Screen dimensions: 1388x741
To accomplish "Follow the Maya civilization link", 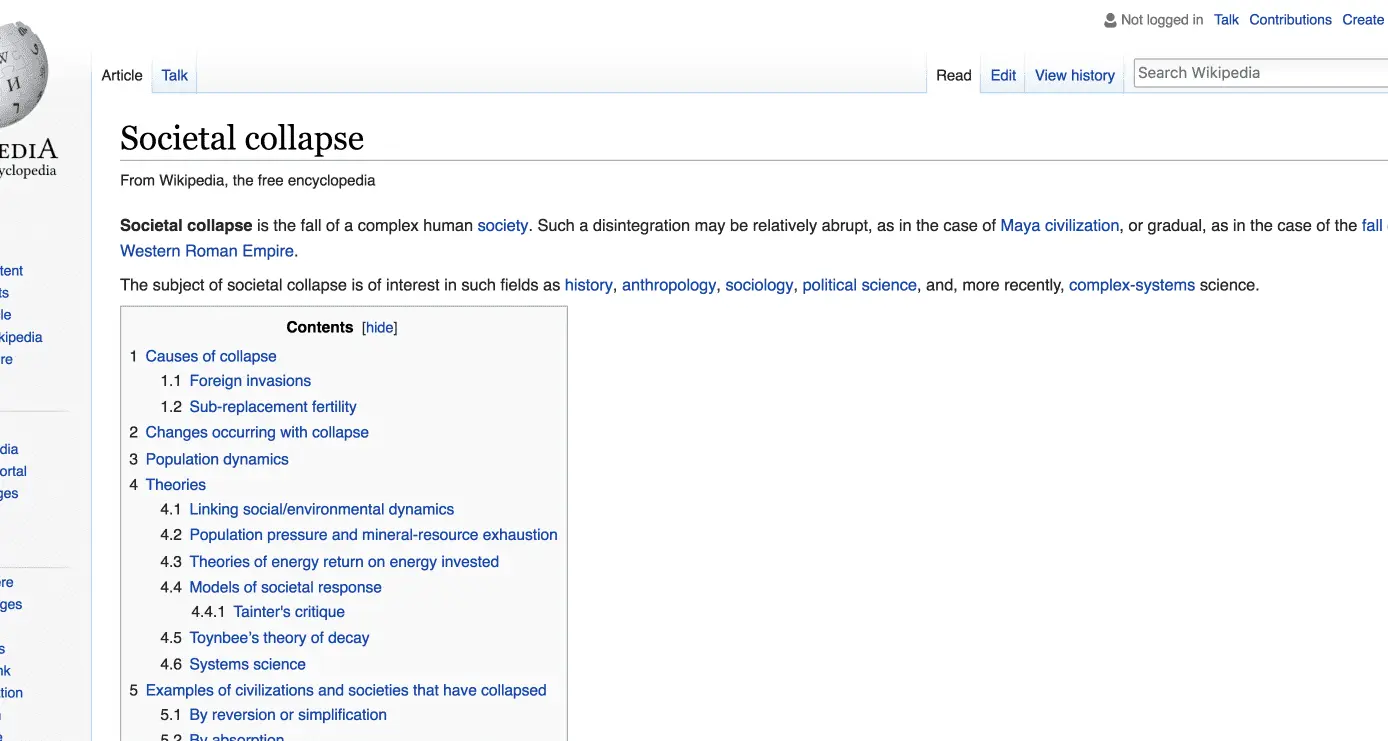I will [x=1059, y=226].
